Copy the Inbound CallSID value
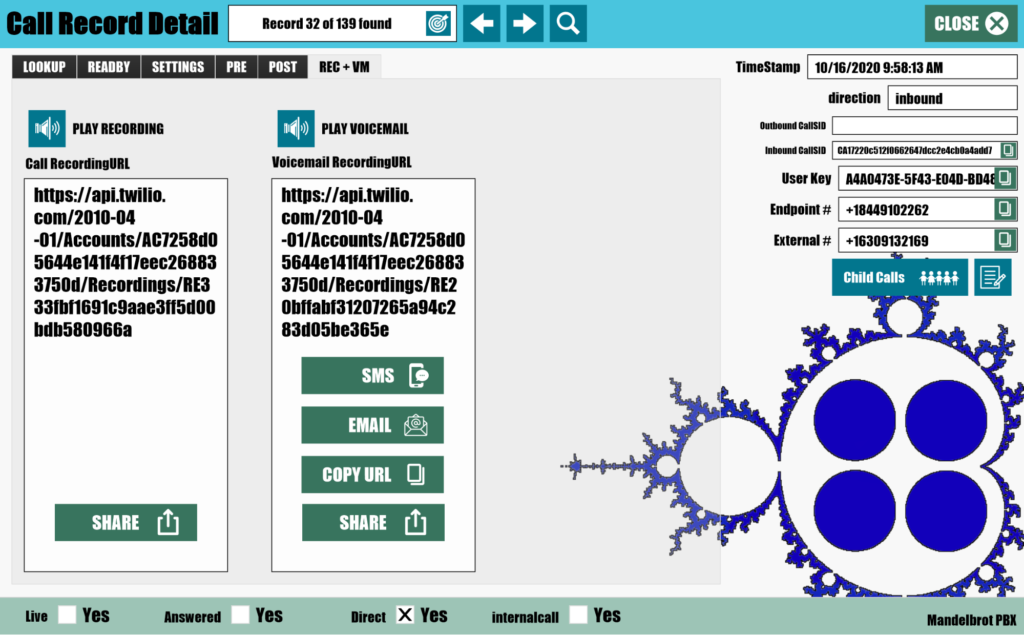 coord(1008,150)
